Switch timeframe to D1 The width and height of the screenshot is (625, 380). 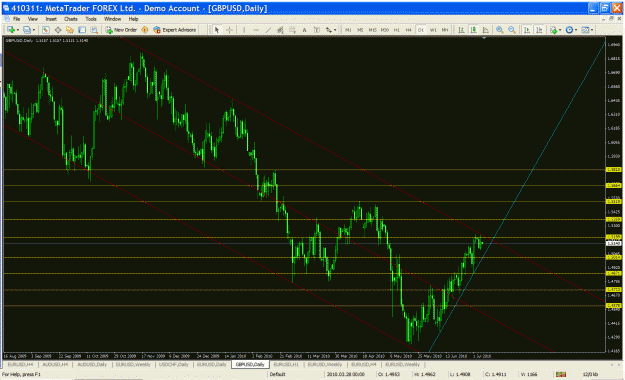tap(421, 30)
